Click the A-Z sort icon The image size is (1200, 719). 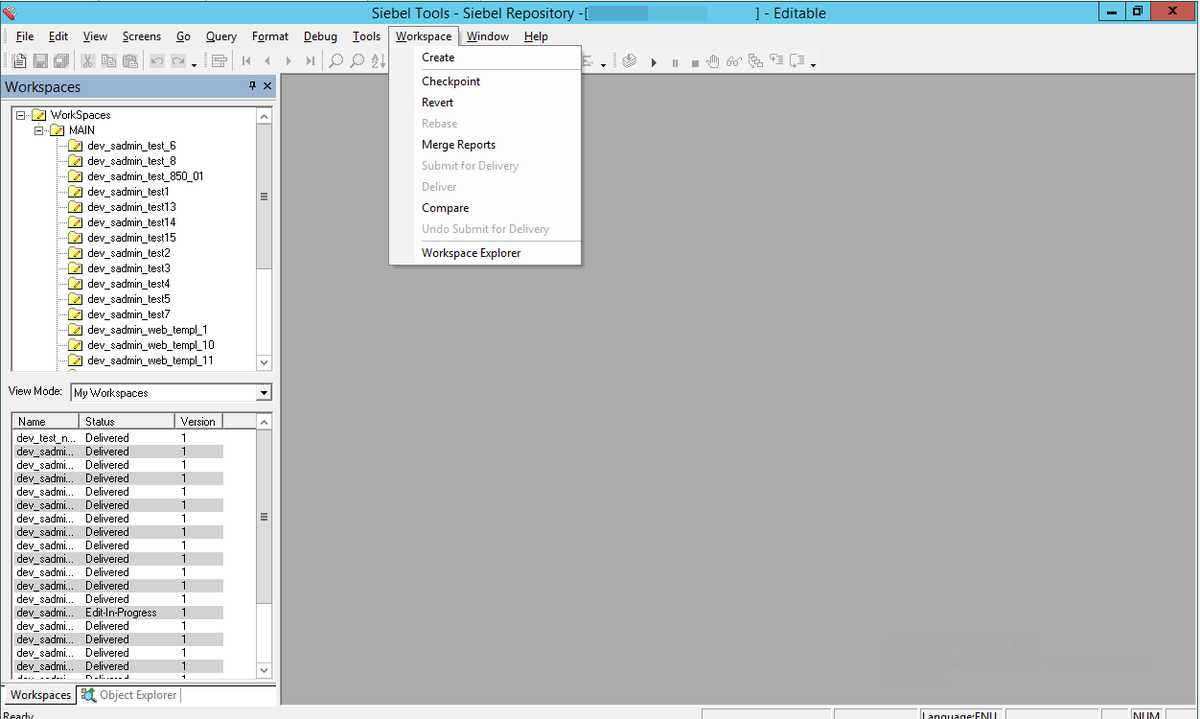click(x=378, y=62)
